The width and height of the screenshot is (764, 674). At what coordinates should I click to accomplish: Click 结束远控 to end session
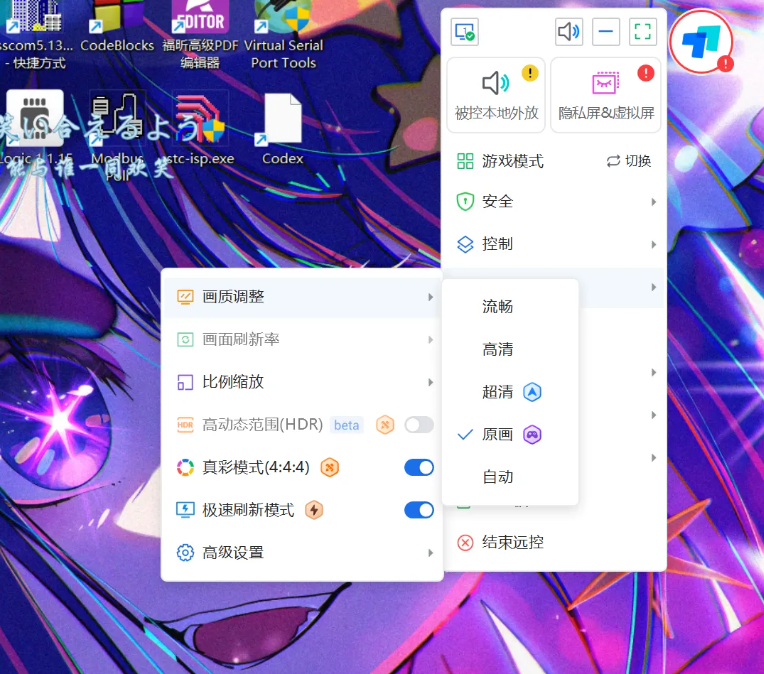click(513, 542)
